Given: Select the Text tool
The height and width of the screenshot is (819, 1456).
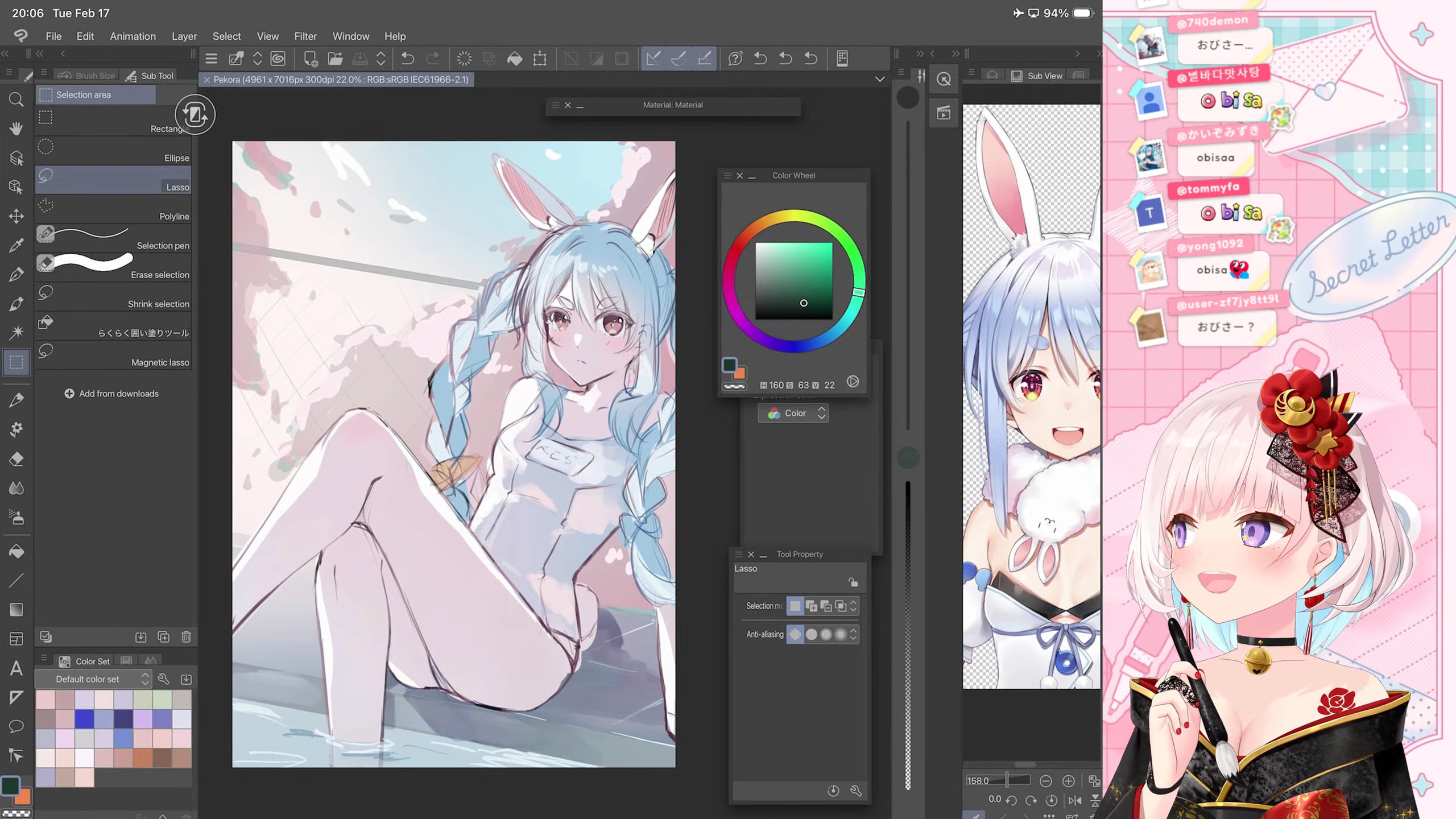Looking at the screenshot, I should (x=16, y=668).
